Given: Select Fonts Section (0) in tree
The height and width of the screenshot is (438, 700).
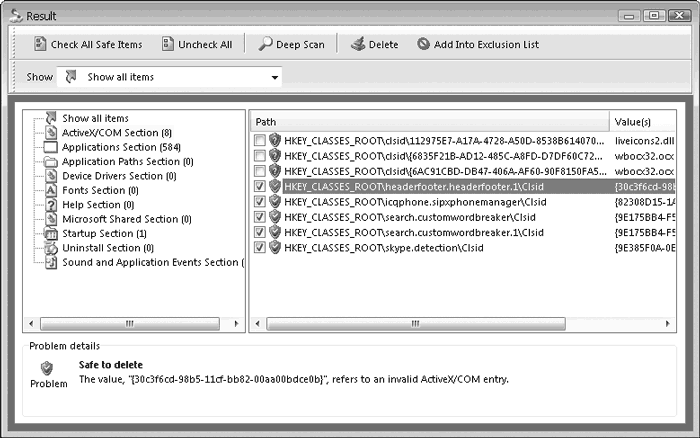Looking at the screenshot, I should (100, 190).
